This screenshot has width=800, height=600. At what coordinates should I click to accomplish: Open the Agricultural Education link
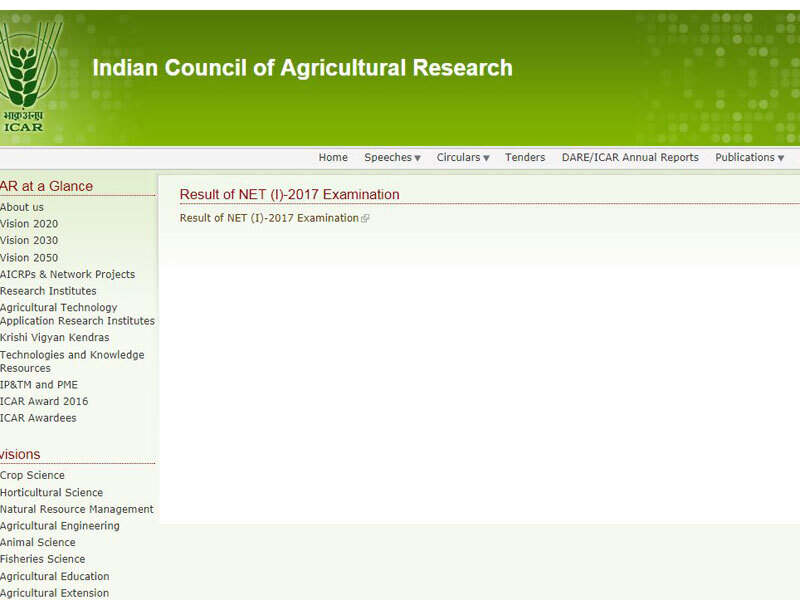point(55,577)
